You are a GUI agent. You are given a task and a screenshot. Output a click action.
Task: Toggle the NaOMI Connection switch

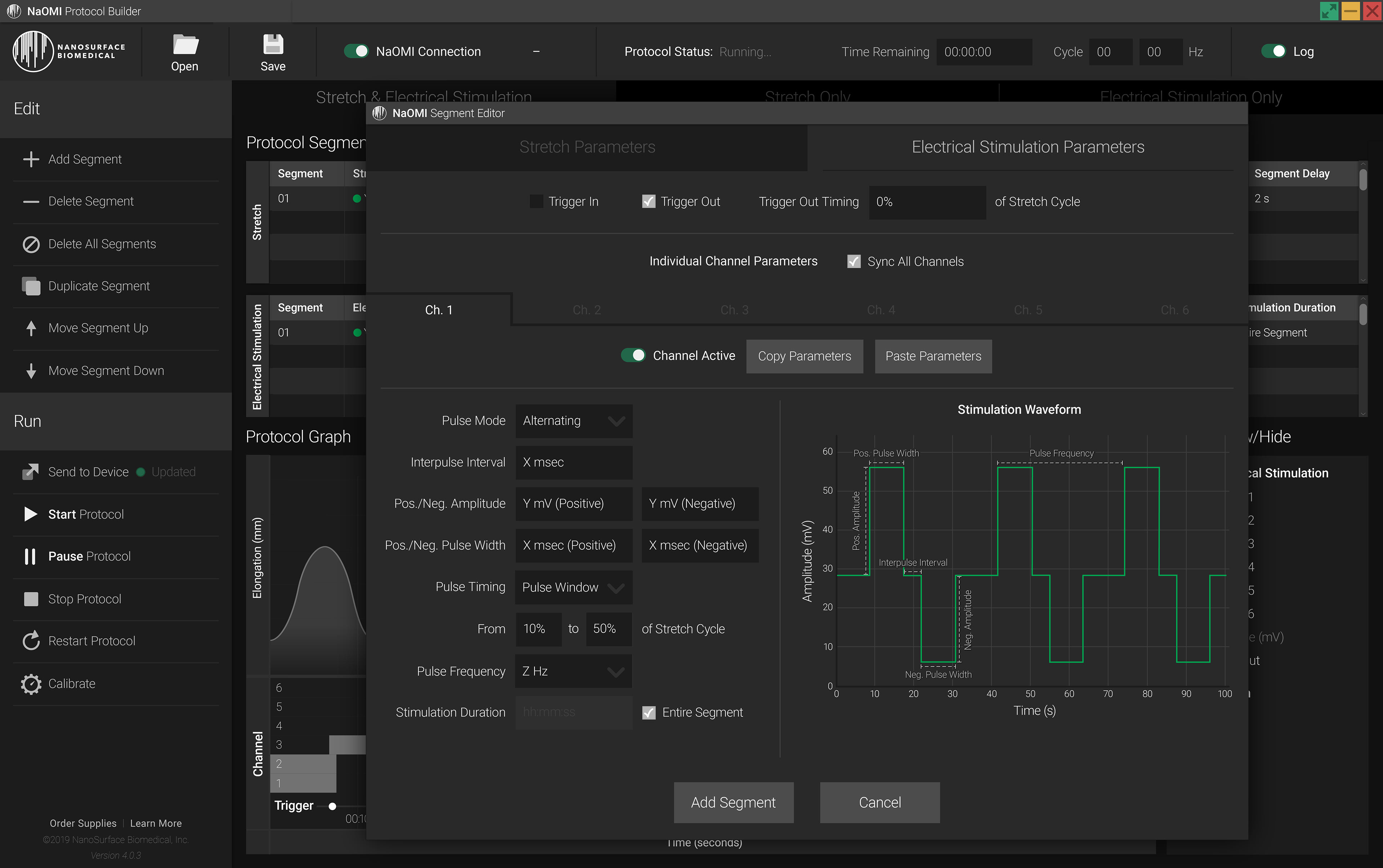pyautogui.click(x=356, y=51)
